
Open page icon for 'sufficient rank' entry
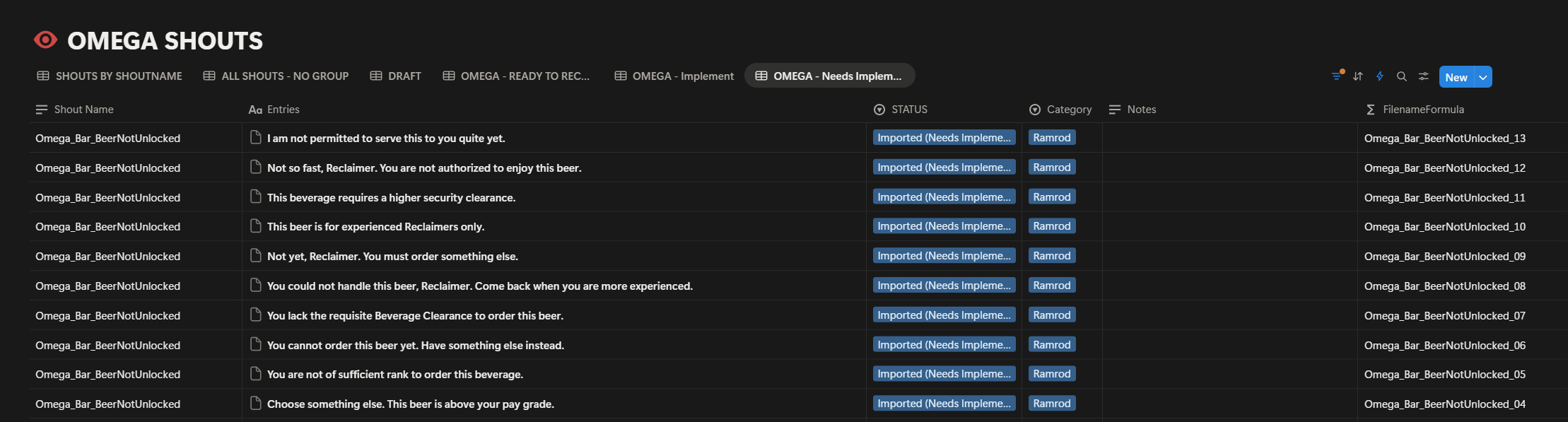point(256,373)
